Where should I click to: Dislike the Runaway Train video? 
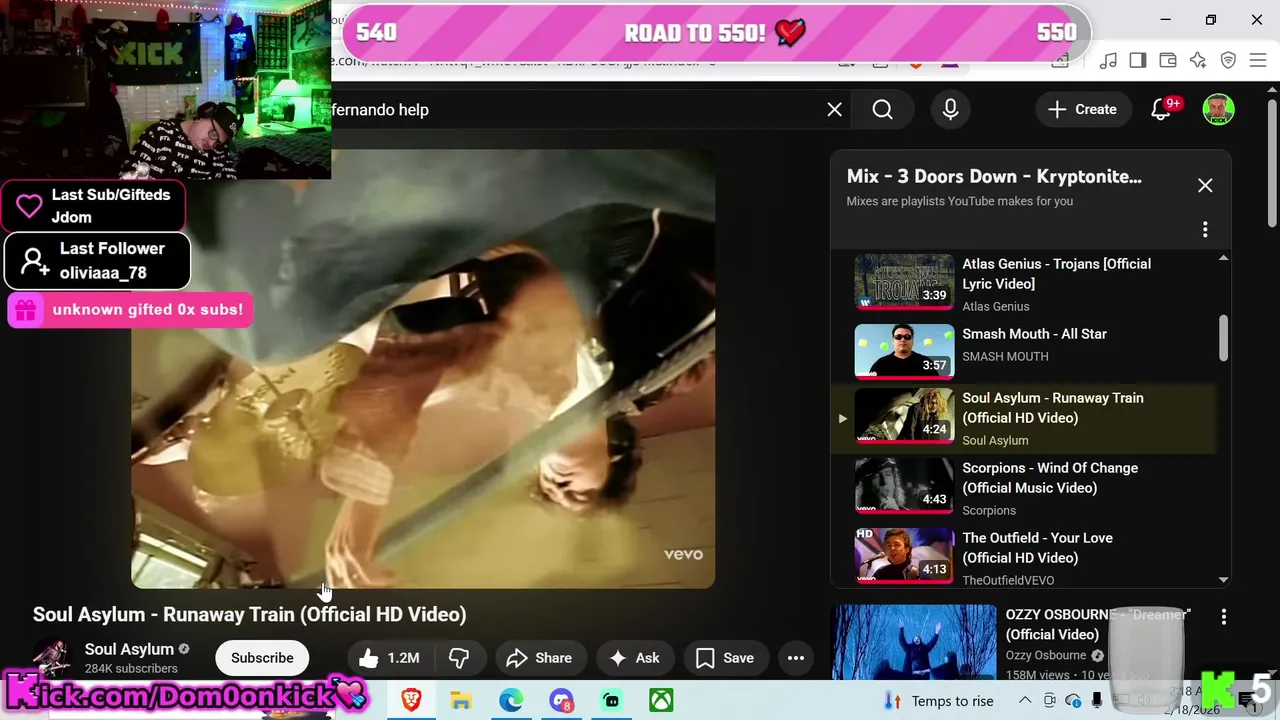coord(460,658)
